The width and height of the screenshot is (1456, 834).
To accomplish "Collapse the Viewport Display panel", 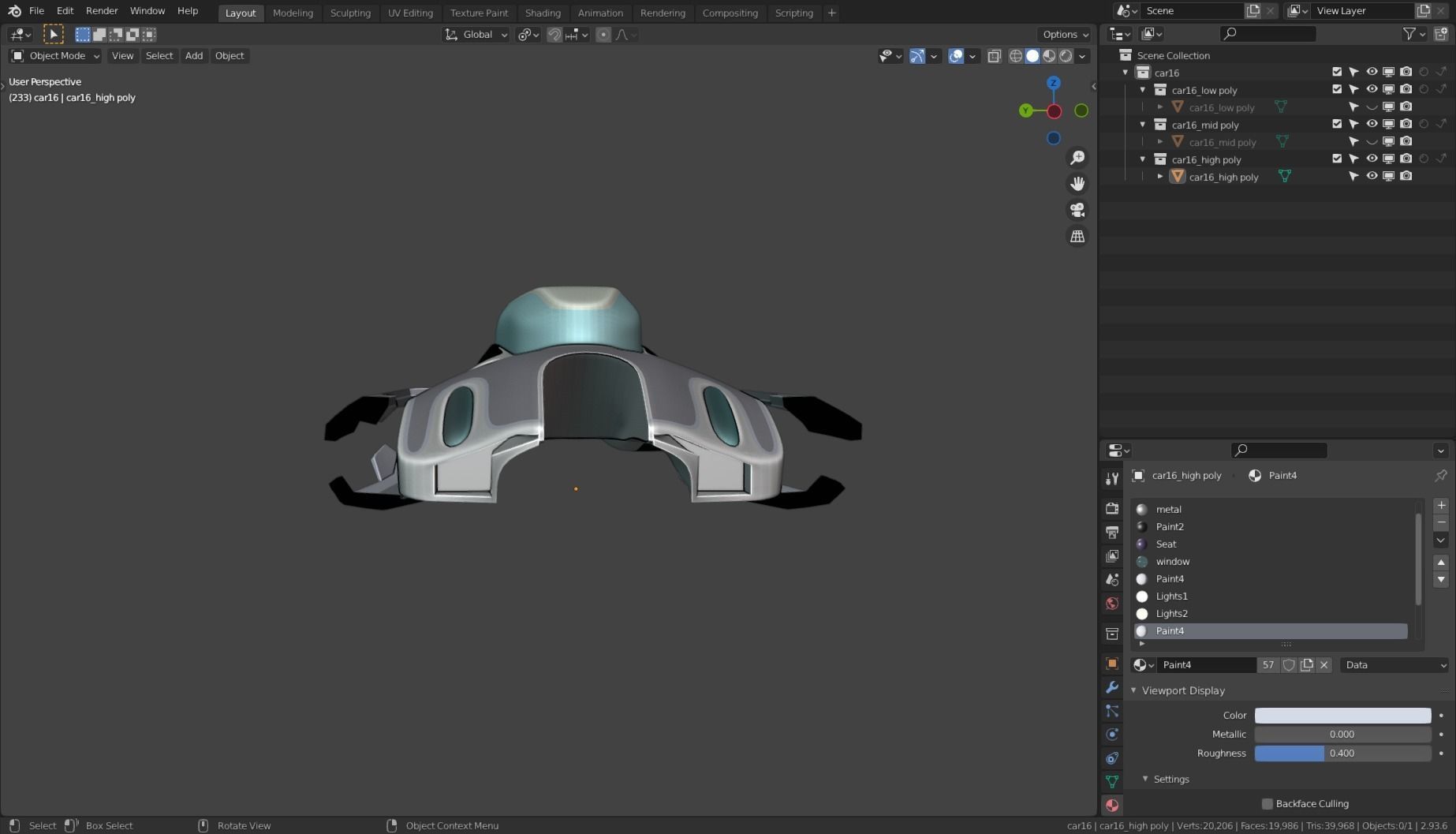I will pyautogui.click(x=1133, y=690).
